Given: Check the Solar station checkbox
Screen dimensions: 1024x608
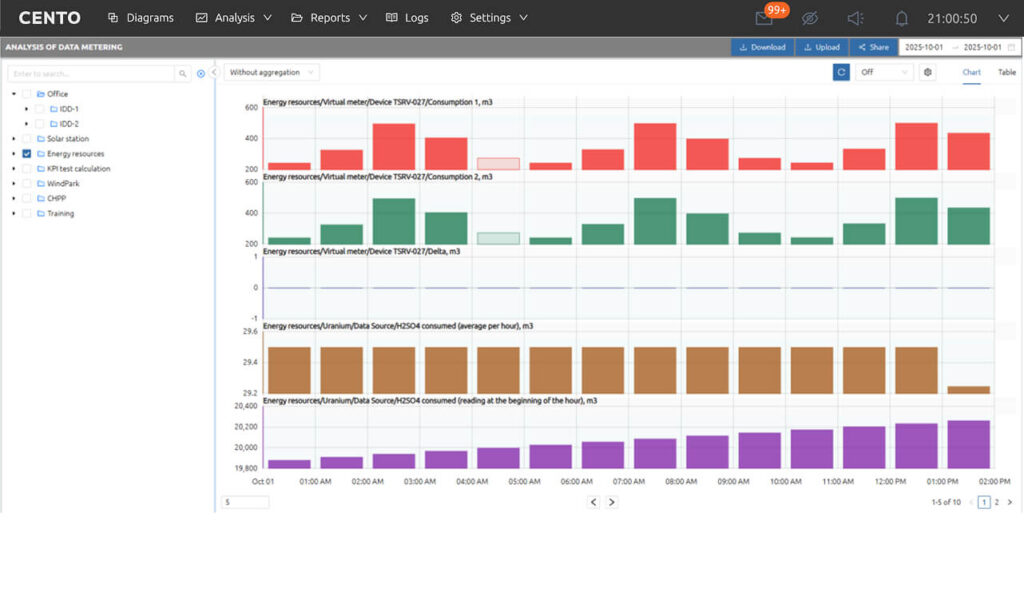Looking at the screenshot, I should [27, 139].
